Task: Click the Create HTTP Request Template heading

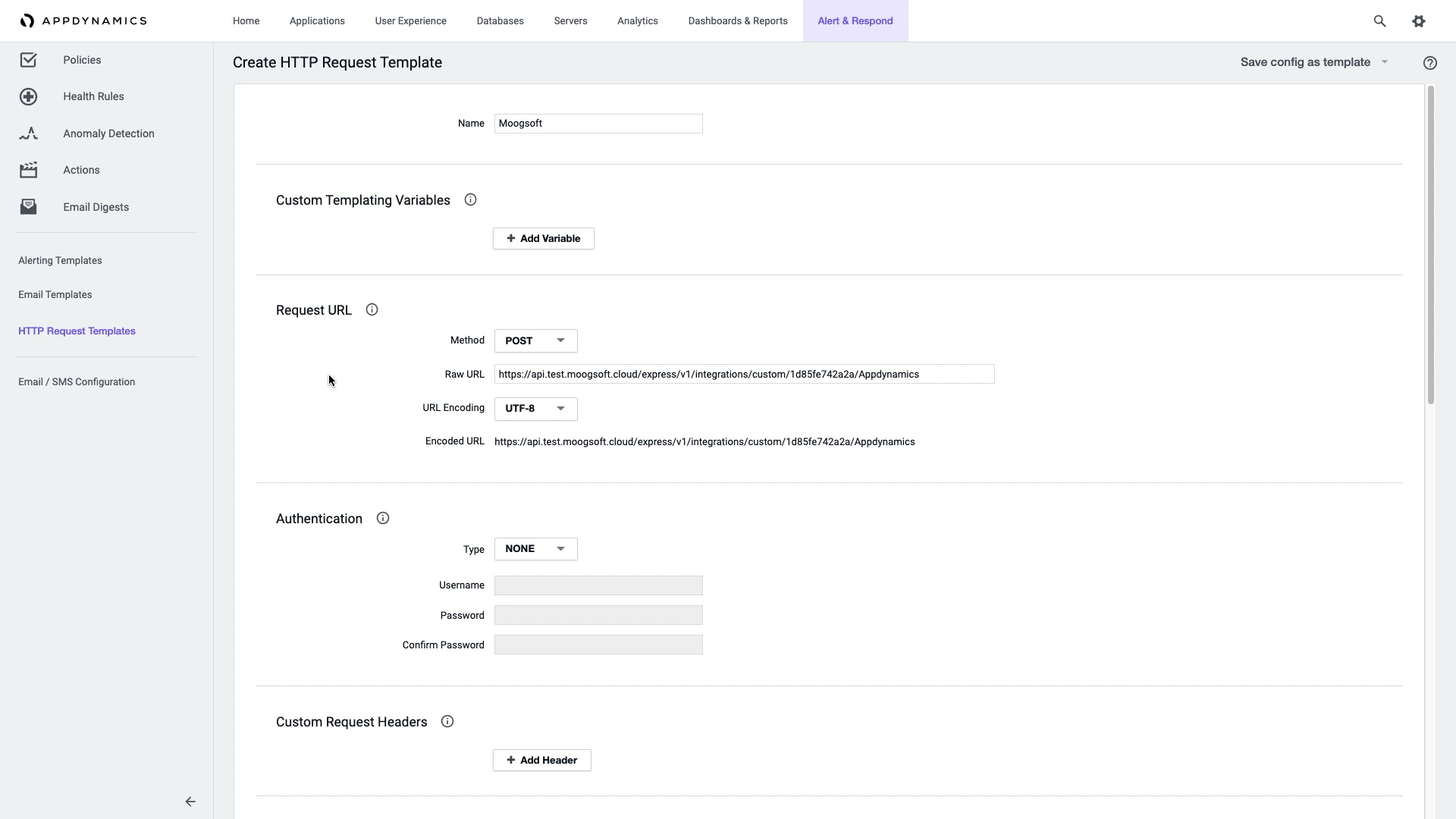Action: coord(337,63)
